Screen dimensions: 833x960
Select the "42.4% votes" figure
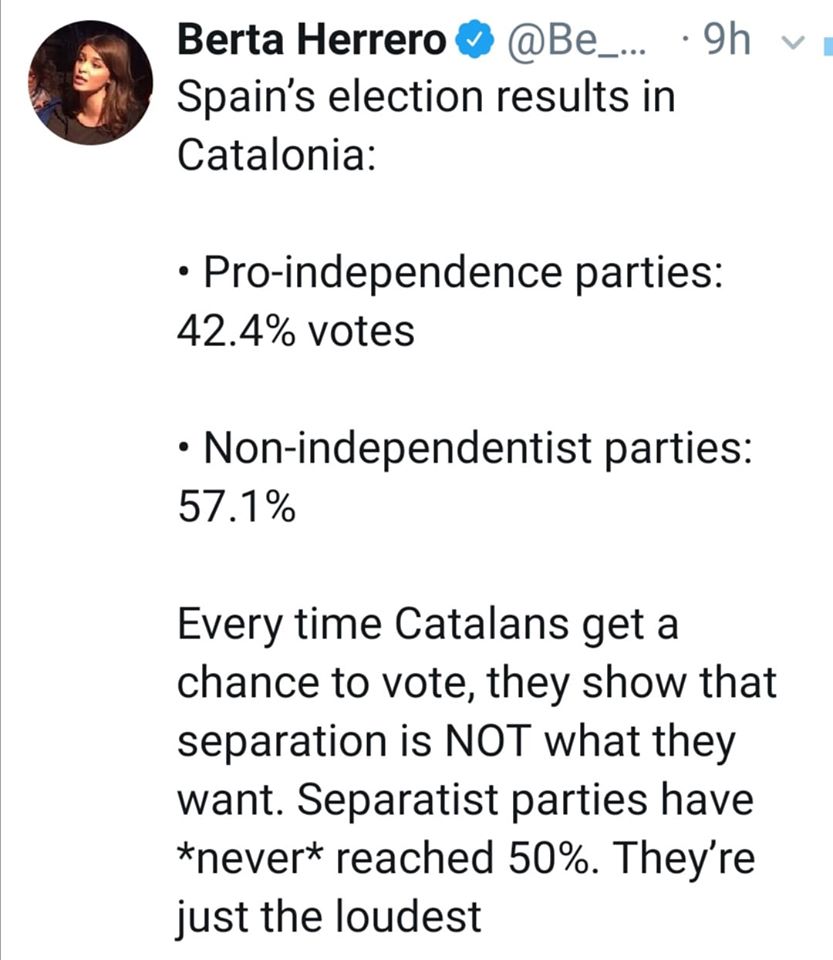tap(296, 331)
